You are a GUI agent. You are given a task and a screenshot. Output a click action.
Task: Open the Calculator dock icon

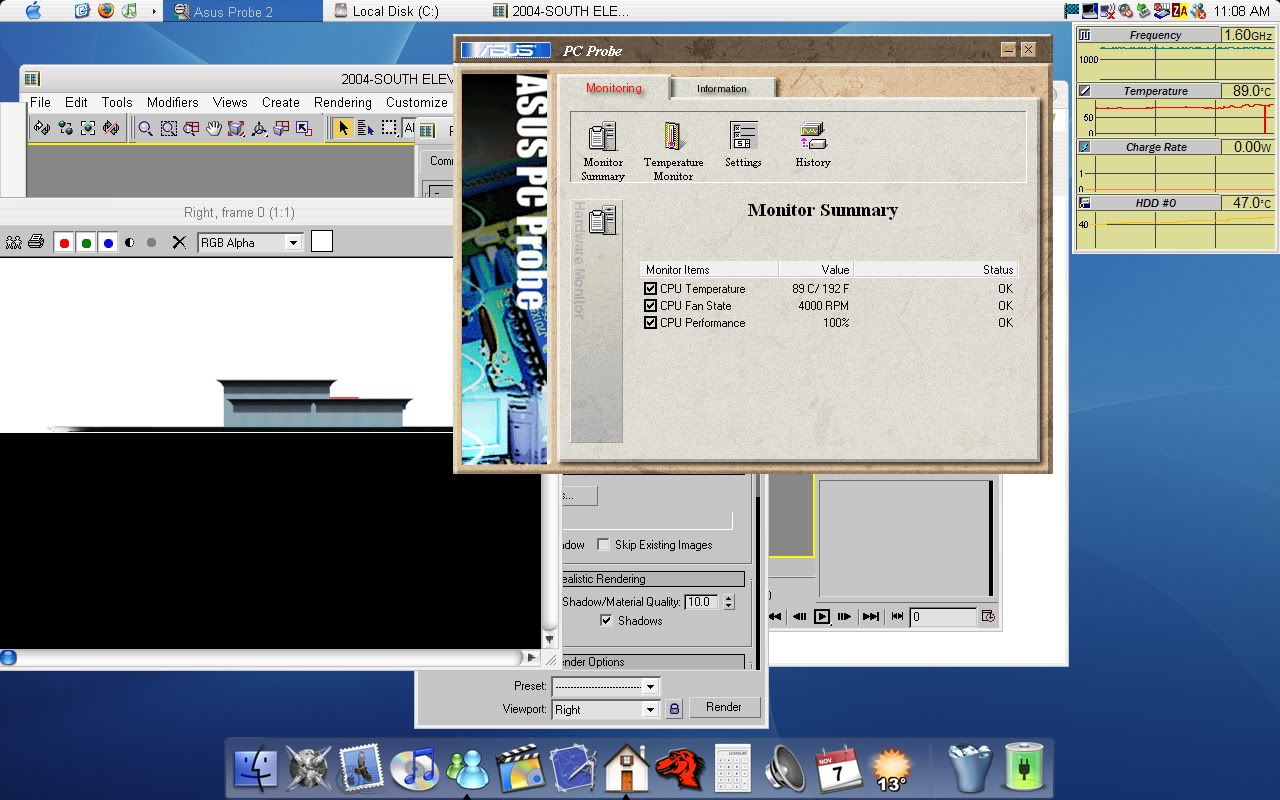pyautogui.click(x=733, y=768)
